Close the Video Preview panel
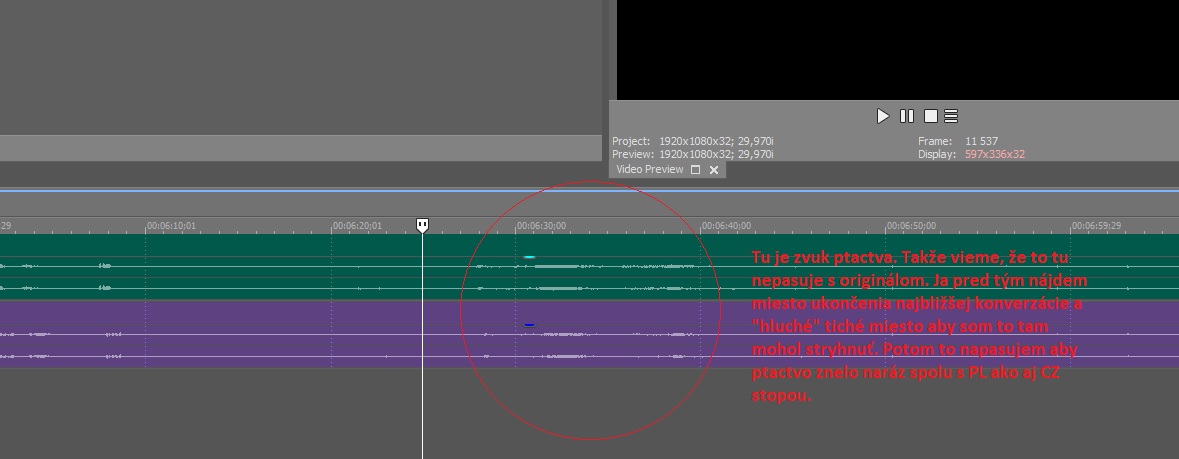The width and height of the screenshot is (1179, 459). pos(714,170)
